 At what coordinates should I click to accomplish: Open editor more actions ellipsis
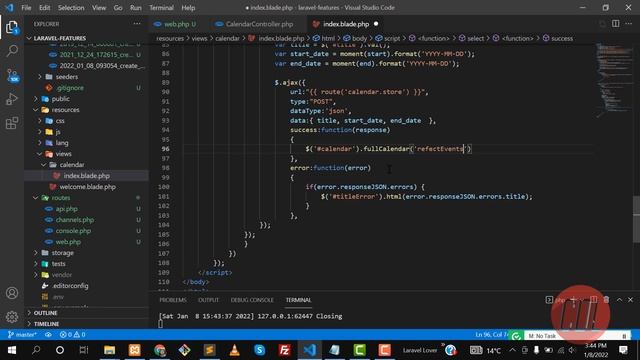point(629,24)
